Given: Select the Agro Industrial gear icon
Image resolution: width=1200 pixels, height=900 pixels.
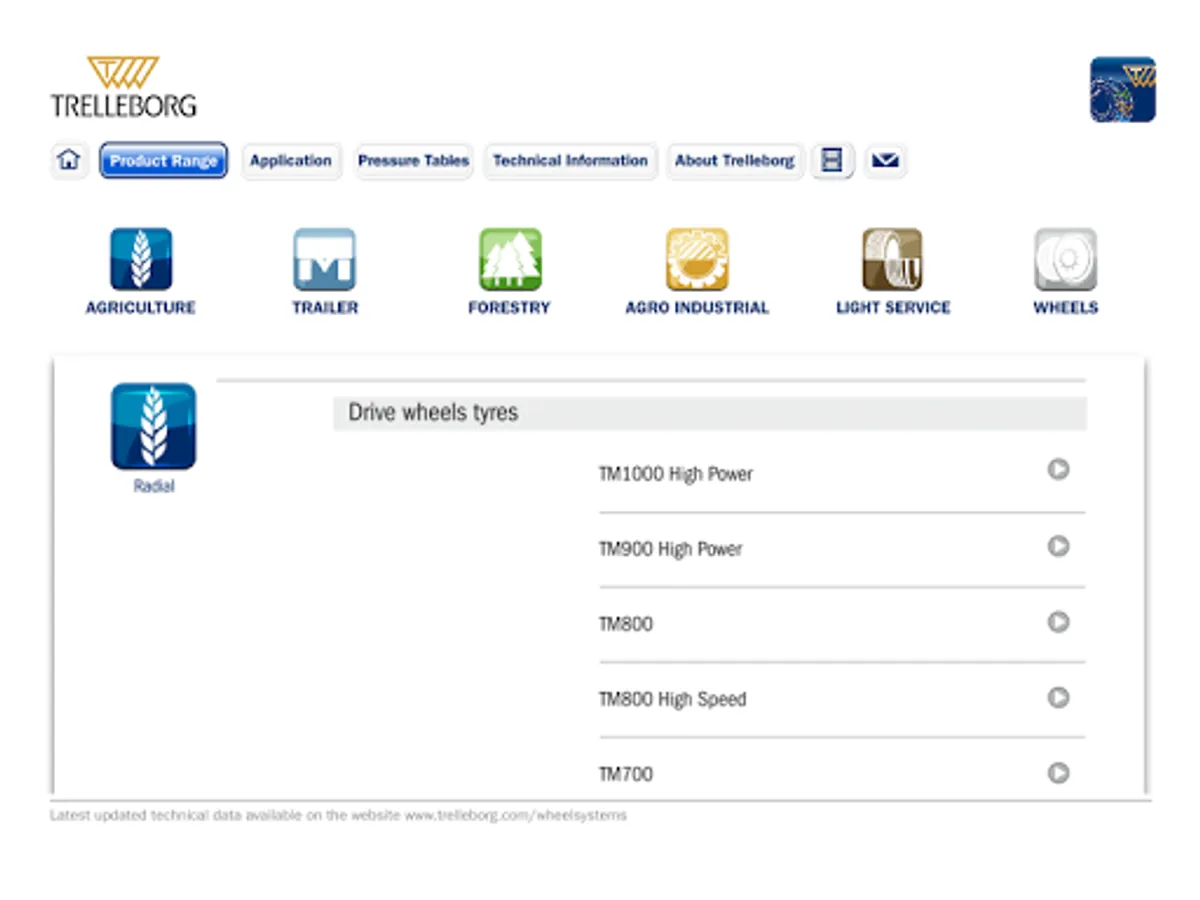Looking at the screenshot, I should click(x=697, y=259).
